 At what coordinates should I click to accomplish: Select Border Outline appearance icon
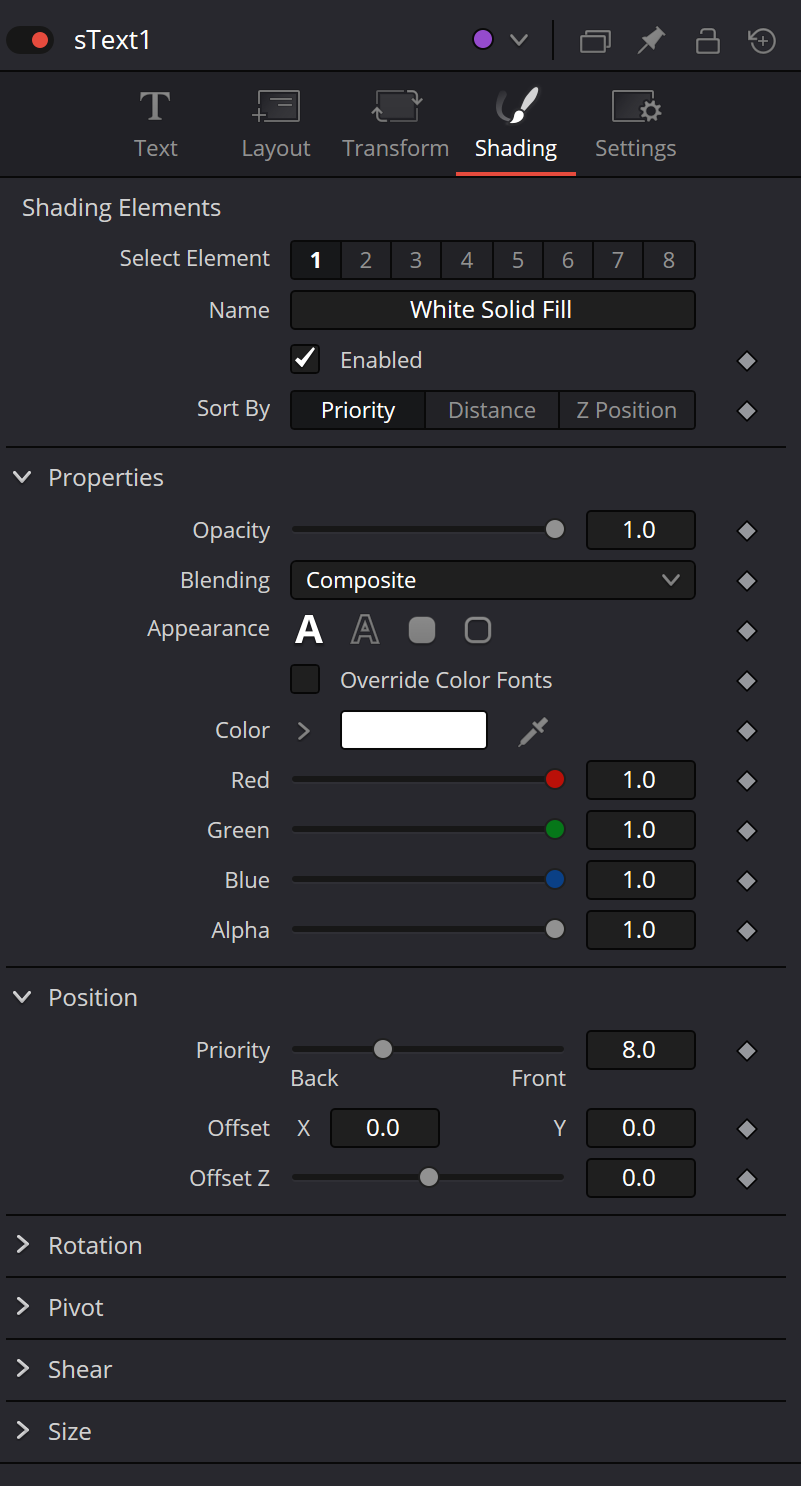tap(478, 630)
